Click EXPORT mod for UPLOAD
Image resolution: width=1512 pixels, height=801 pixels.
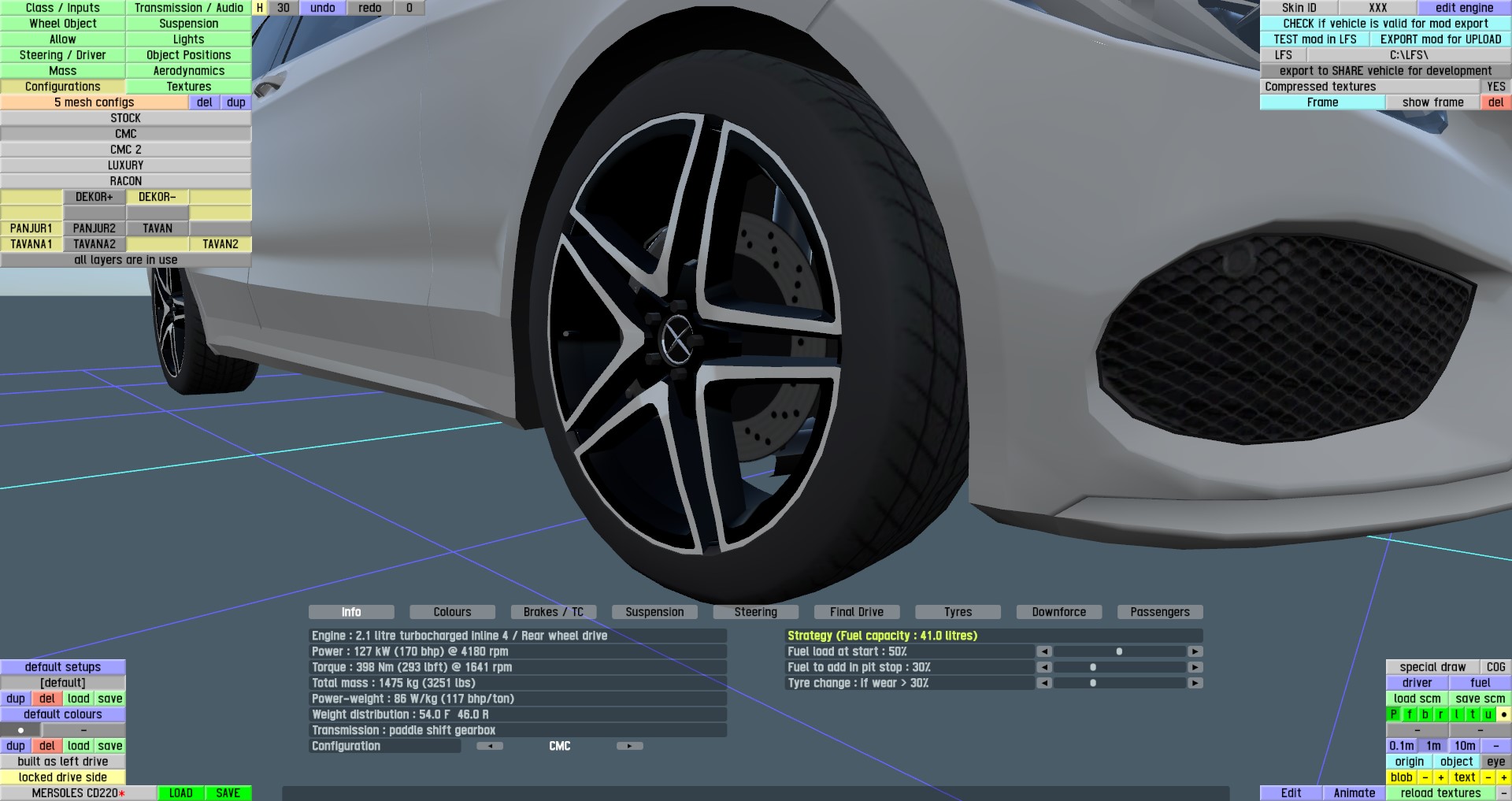point(1440,39)
